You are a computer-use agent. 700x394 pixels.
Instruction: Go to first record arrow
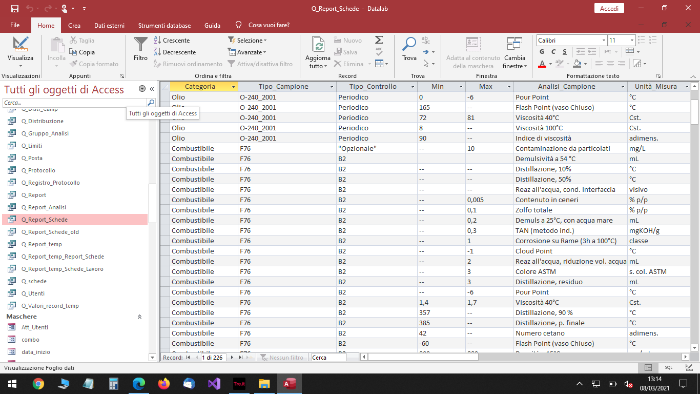(x=188, y=357)
